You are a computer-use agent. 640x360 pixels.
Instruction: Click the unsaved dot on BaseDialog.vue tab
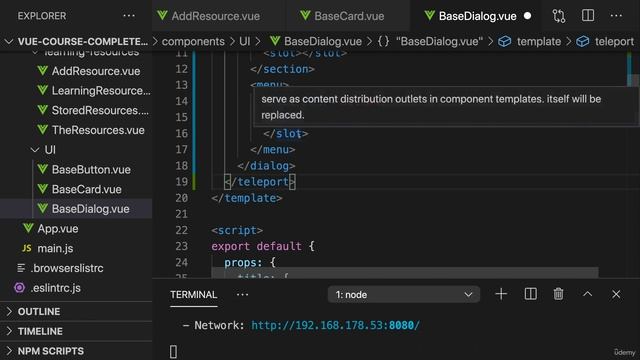pos(527,16)
